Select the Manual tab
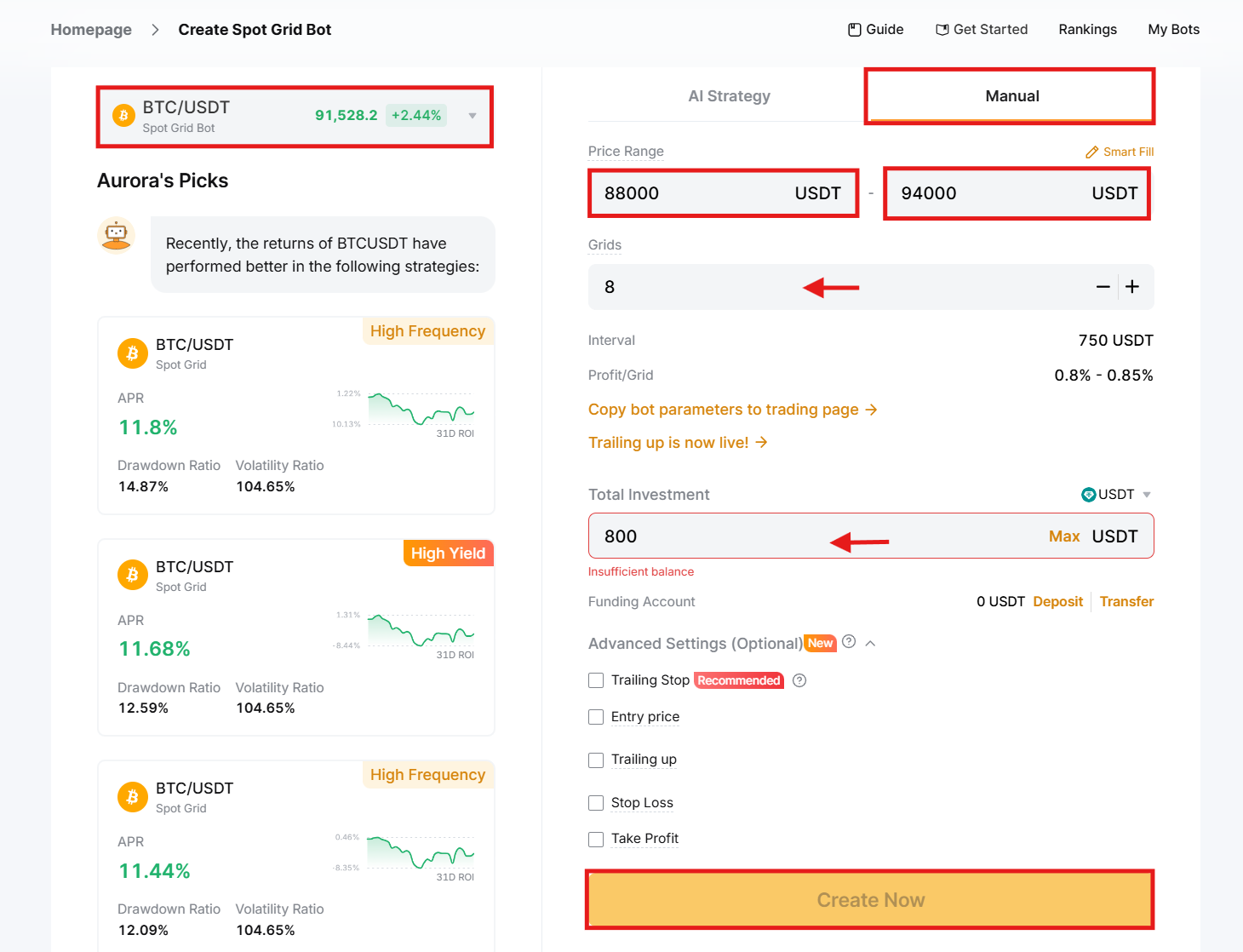1243x952 pixels. 1011,95
